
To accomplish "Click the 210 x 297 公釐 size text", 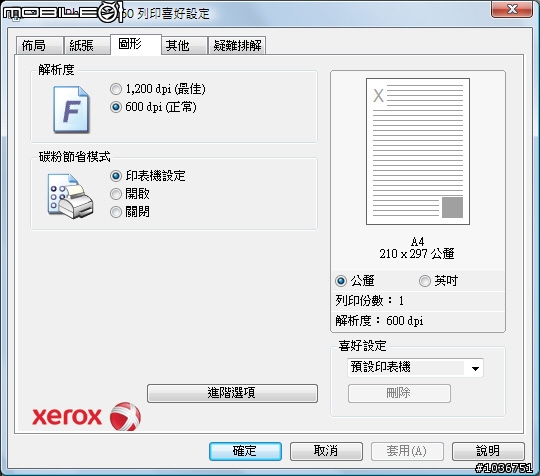I will point(417,254).
